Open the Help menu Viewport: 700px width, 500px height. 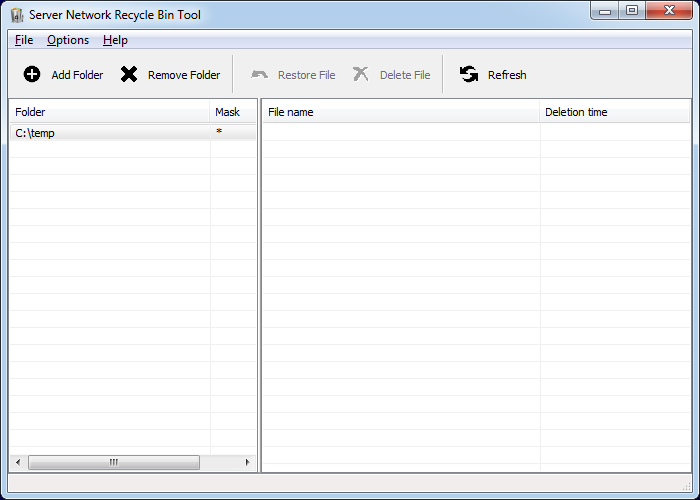pos(115,40)
